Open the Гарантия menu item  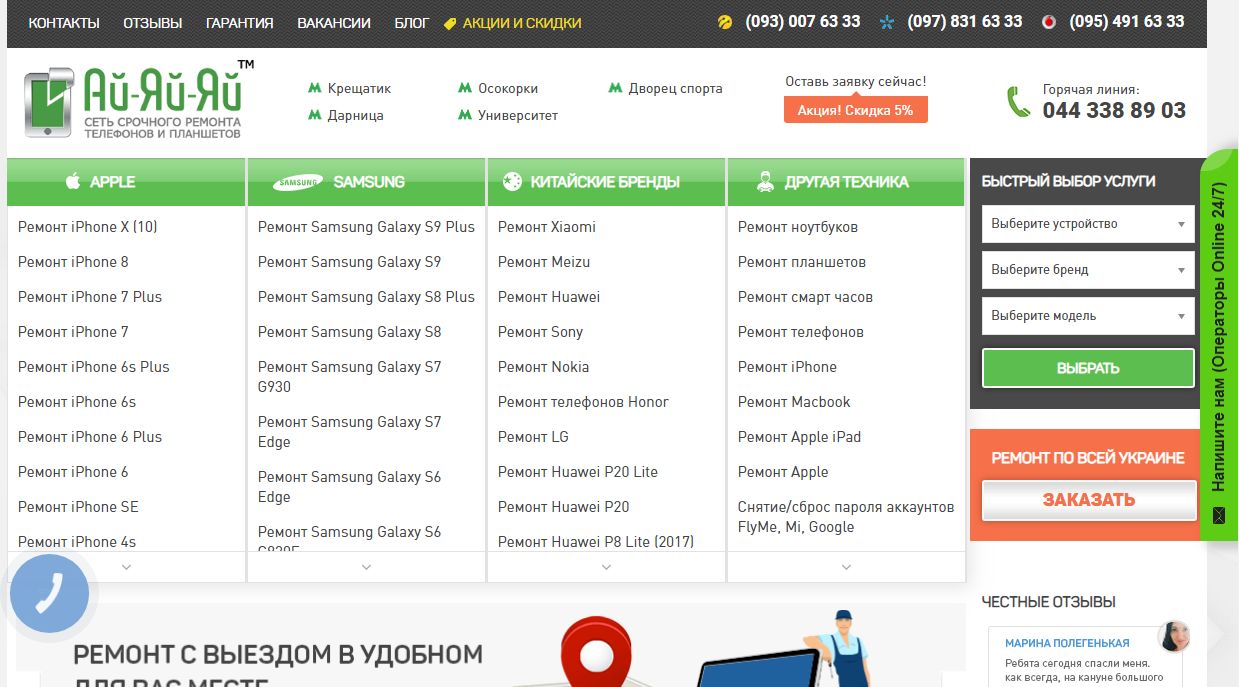point(240,23)
